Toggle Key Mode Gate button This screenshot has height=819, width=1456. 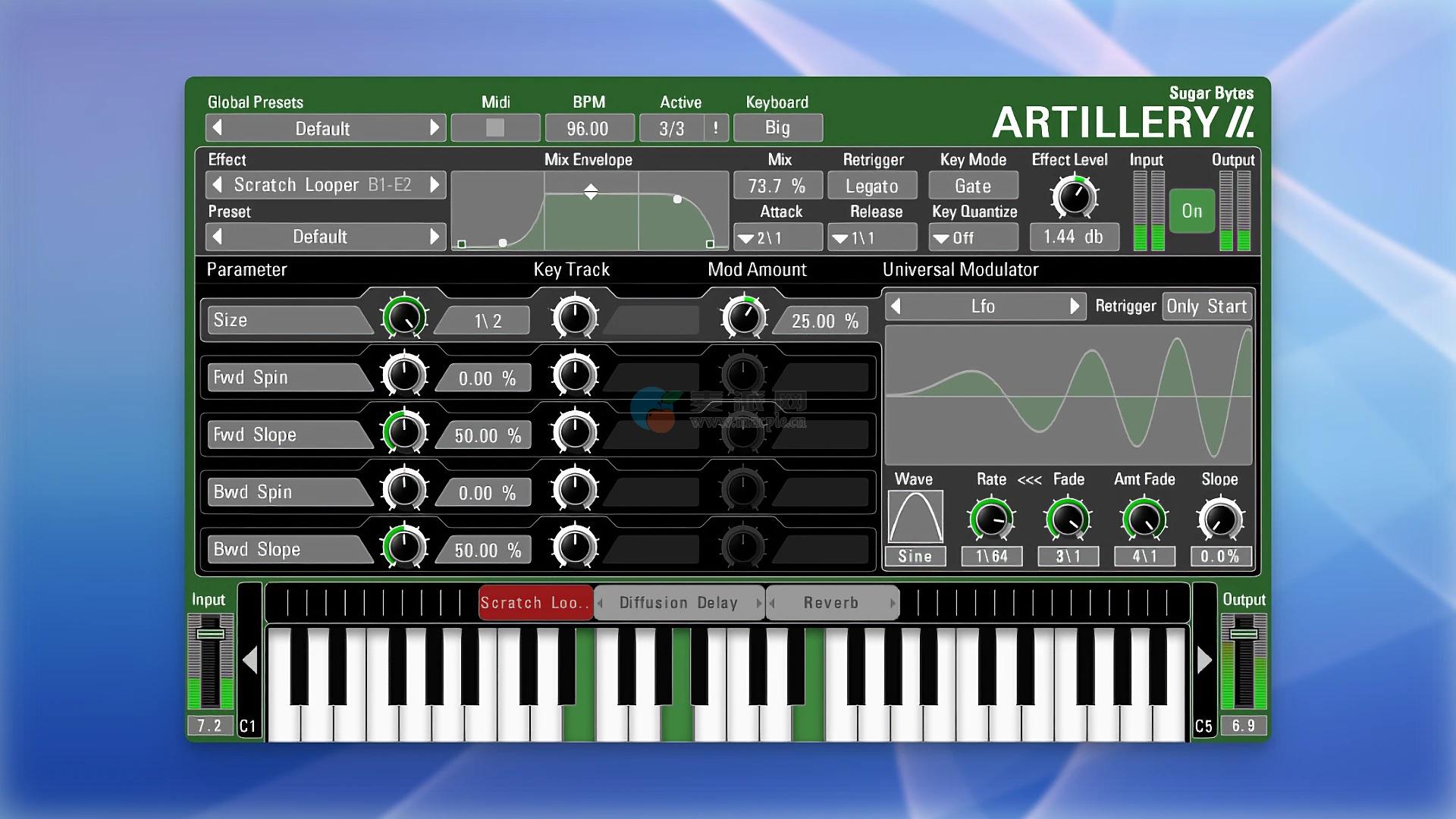(973, 186)
